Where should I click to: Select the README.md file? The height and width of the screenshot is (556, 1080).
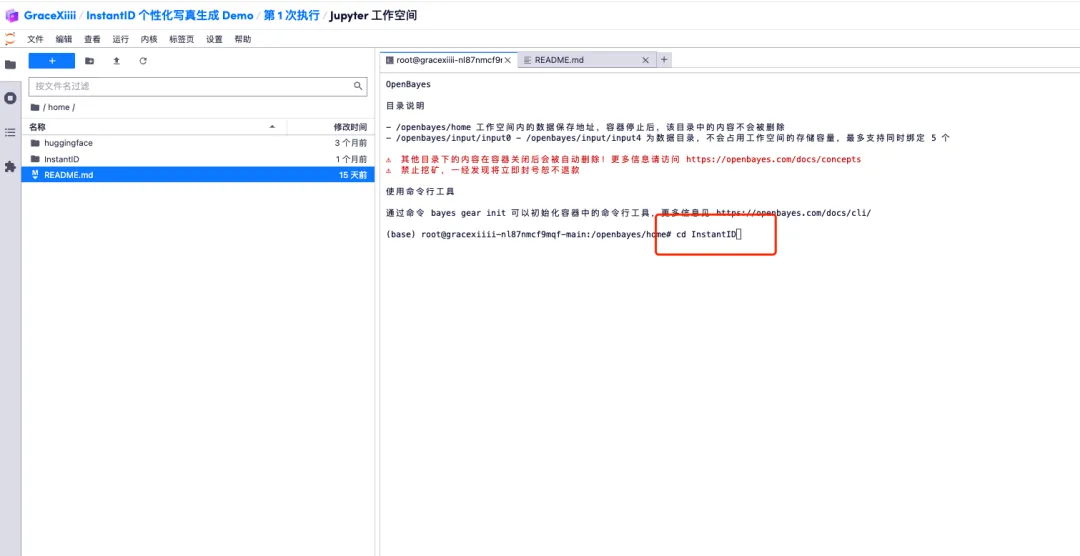pyautogui.click(x=198, y=175)
